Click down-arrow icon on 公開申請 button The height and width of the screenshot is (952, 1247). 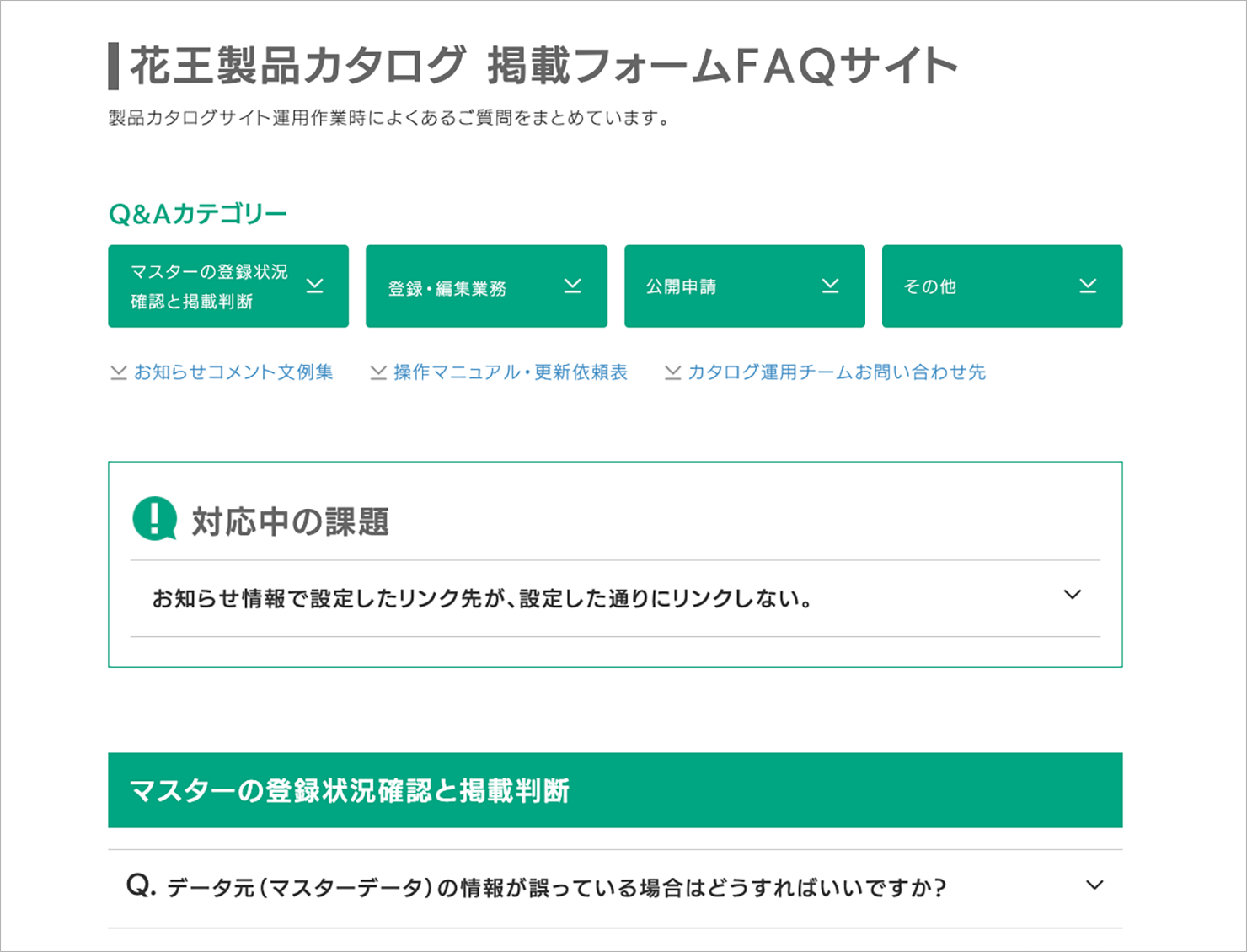831,286
